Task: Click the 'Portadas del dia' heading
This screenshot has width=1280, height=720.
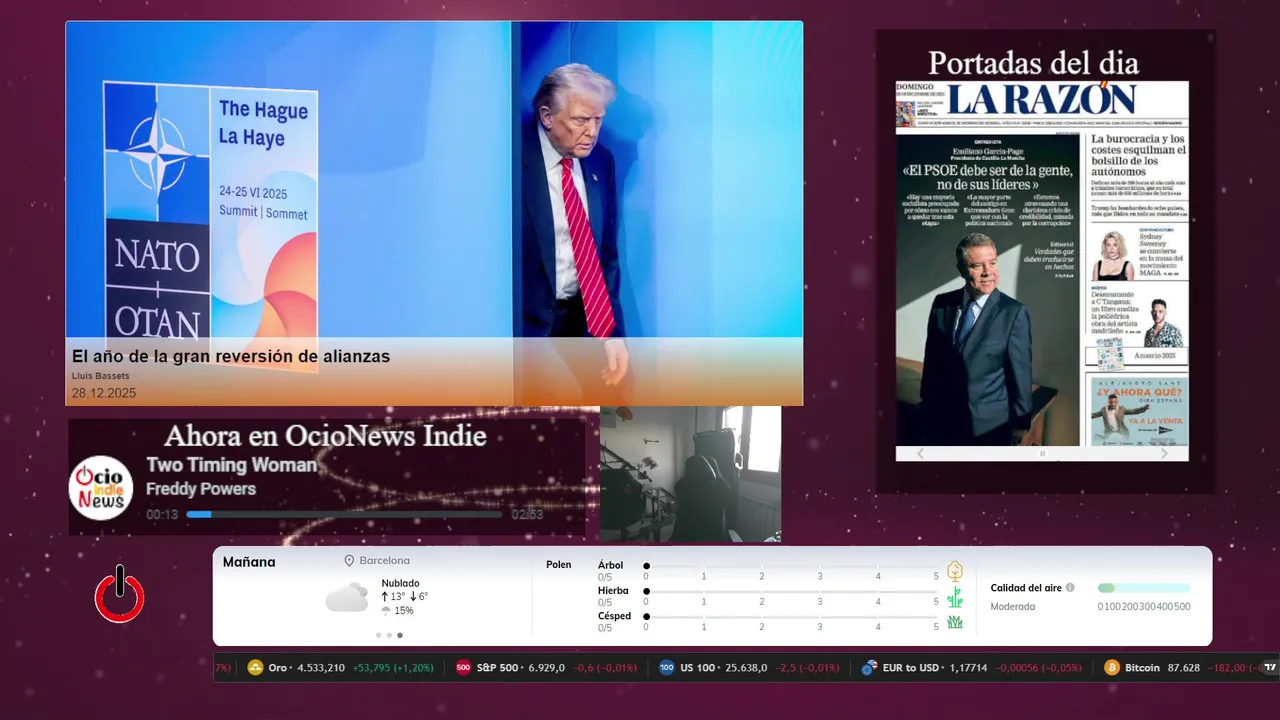Action: coord(1033,63)
